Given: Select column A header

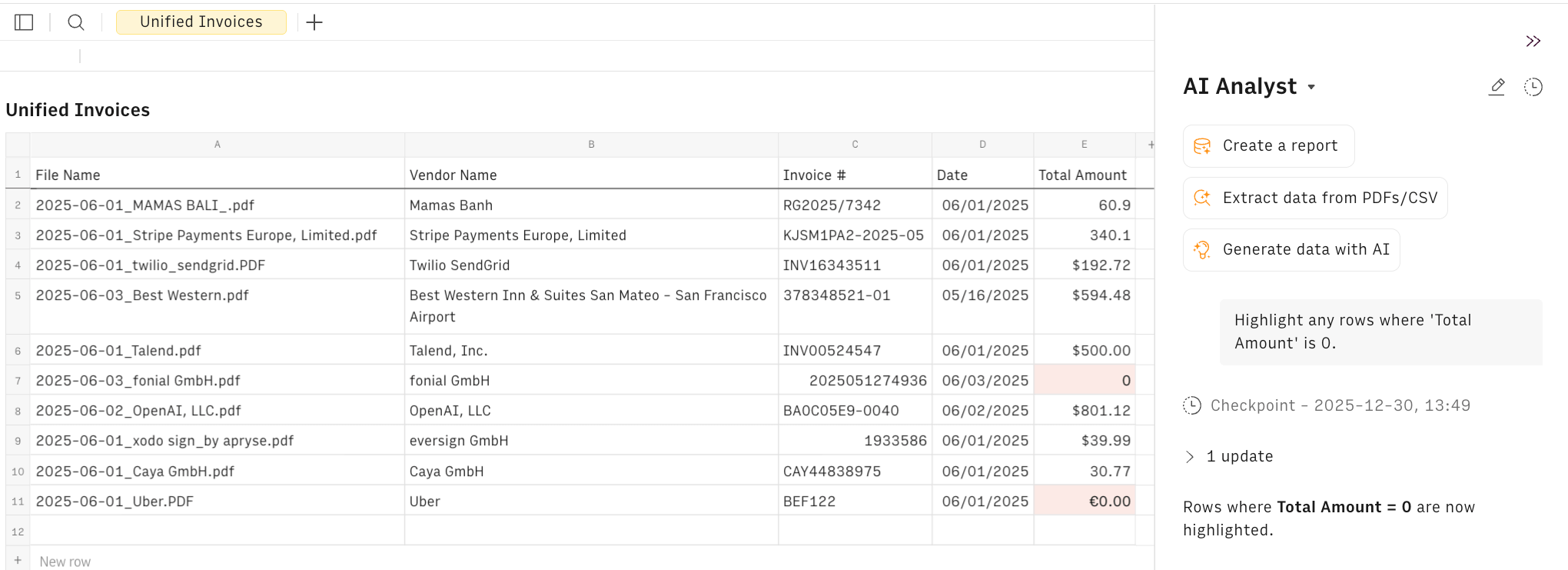Looking at the screenshot, I should tap(218, 145).
